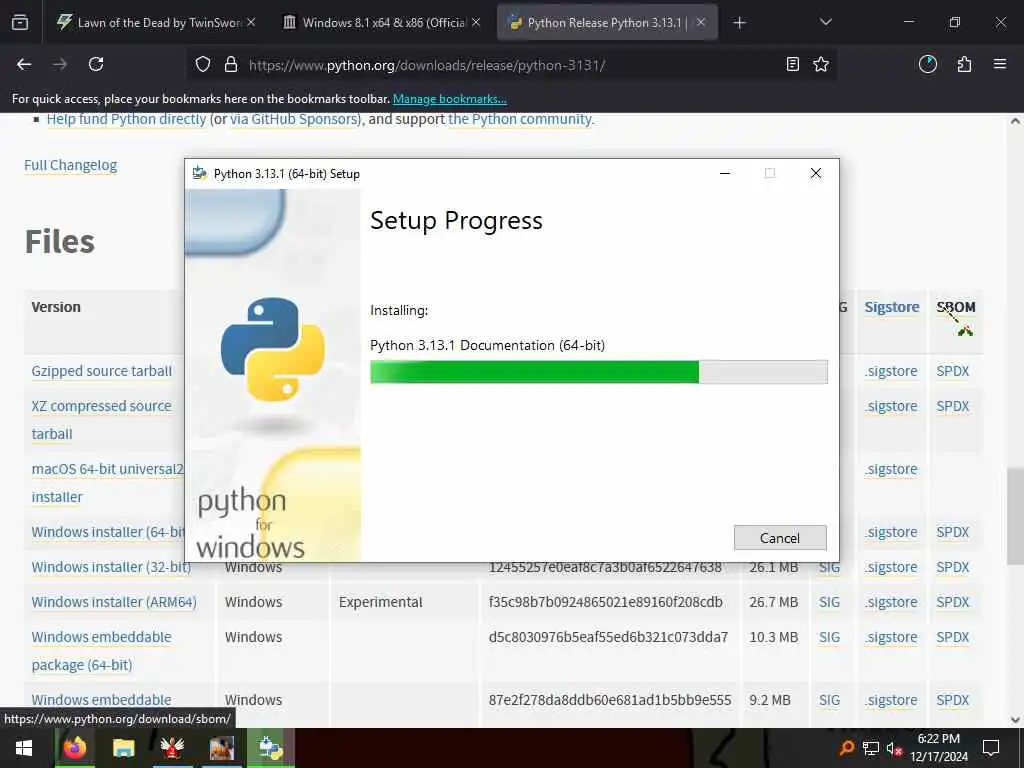This screenshot has width=1024, height=768.
Task: Open the Python community link
Action: (x=520, y=120)
